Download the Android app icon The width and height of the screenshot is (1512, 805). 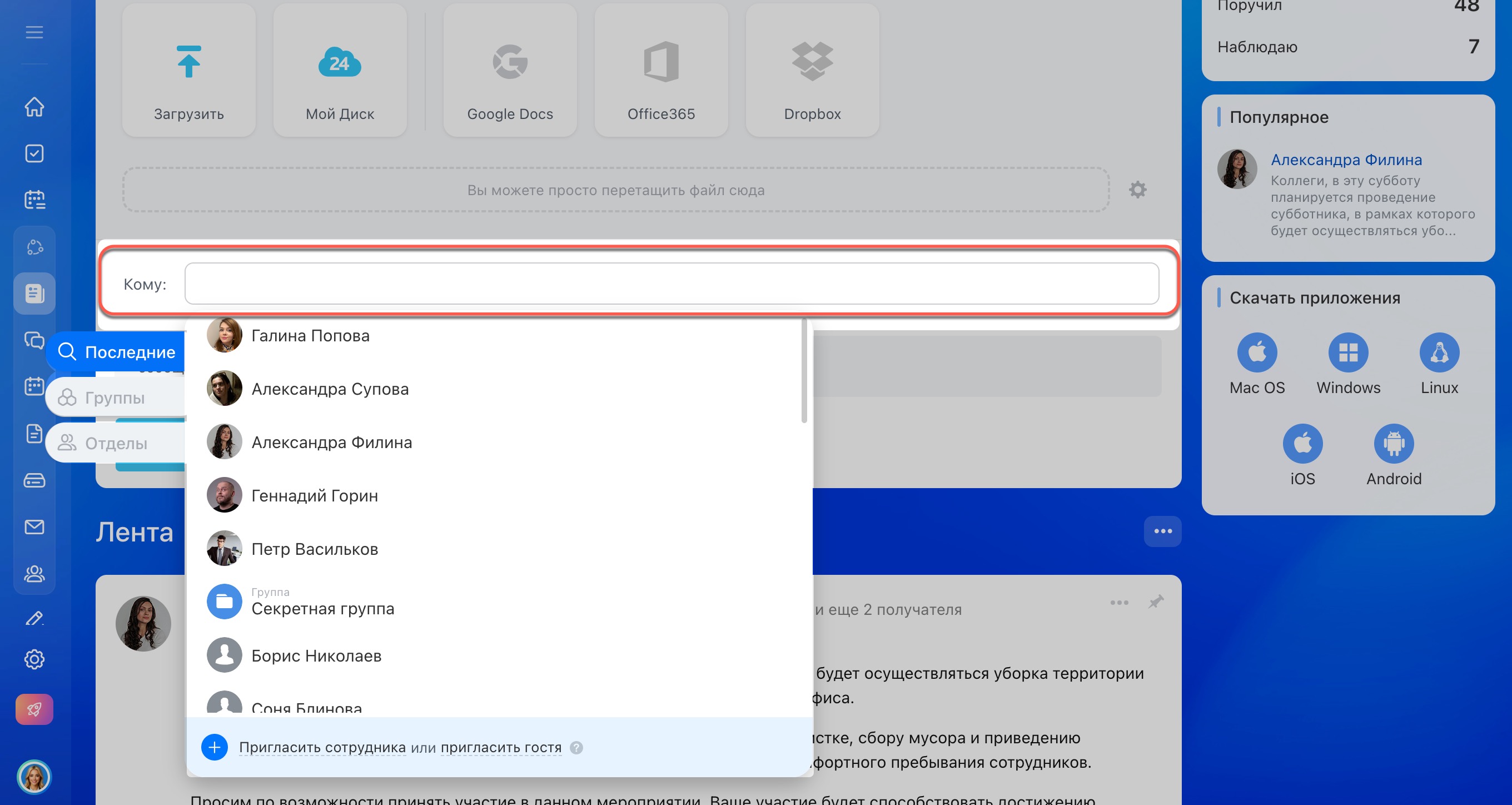(x=1394, y=443)
